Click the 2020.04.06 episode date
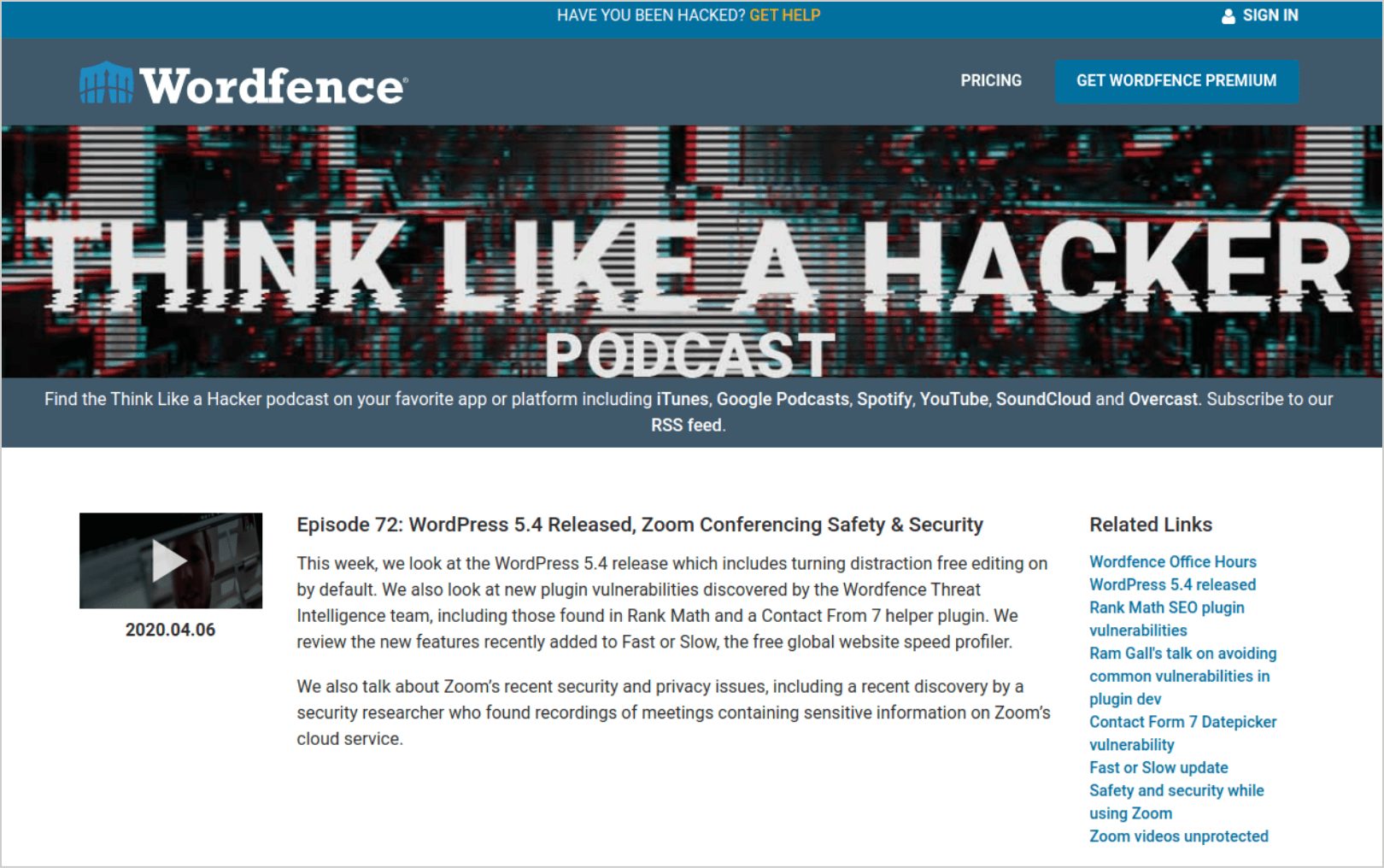The height and width of the screenshot is (868, 1384). pos(170,630)
